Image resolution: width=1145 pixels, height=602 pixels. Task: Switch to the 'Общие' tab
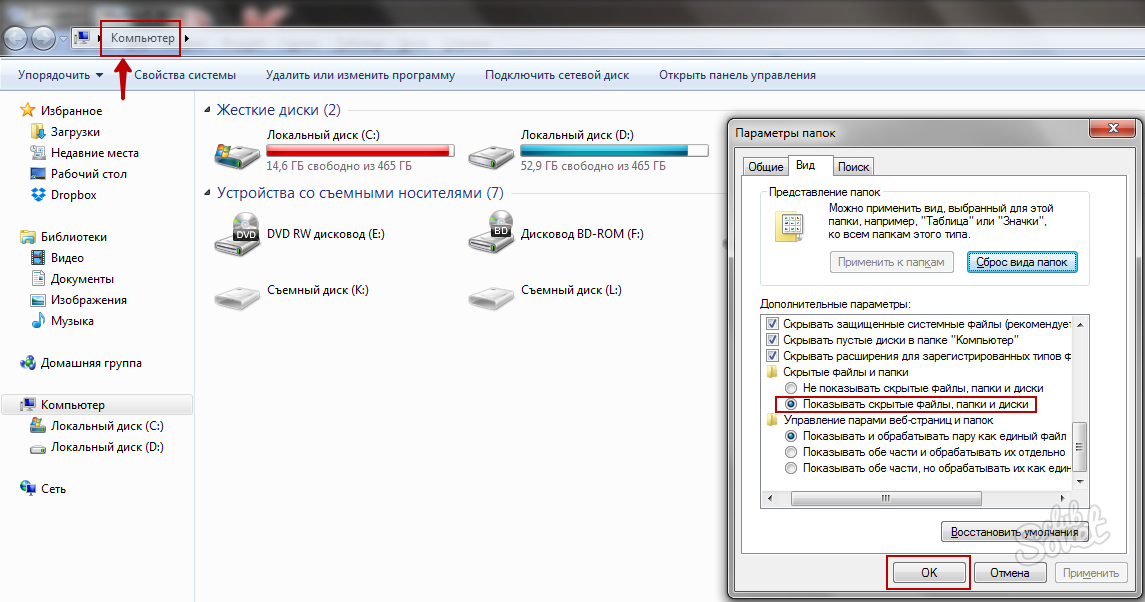tap(765, 167)
